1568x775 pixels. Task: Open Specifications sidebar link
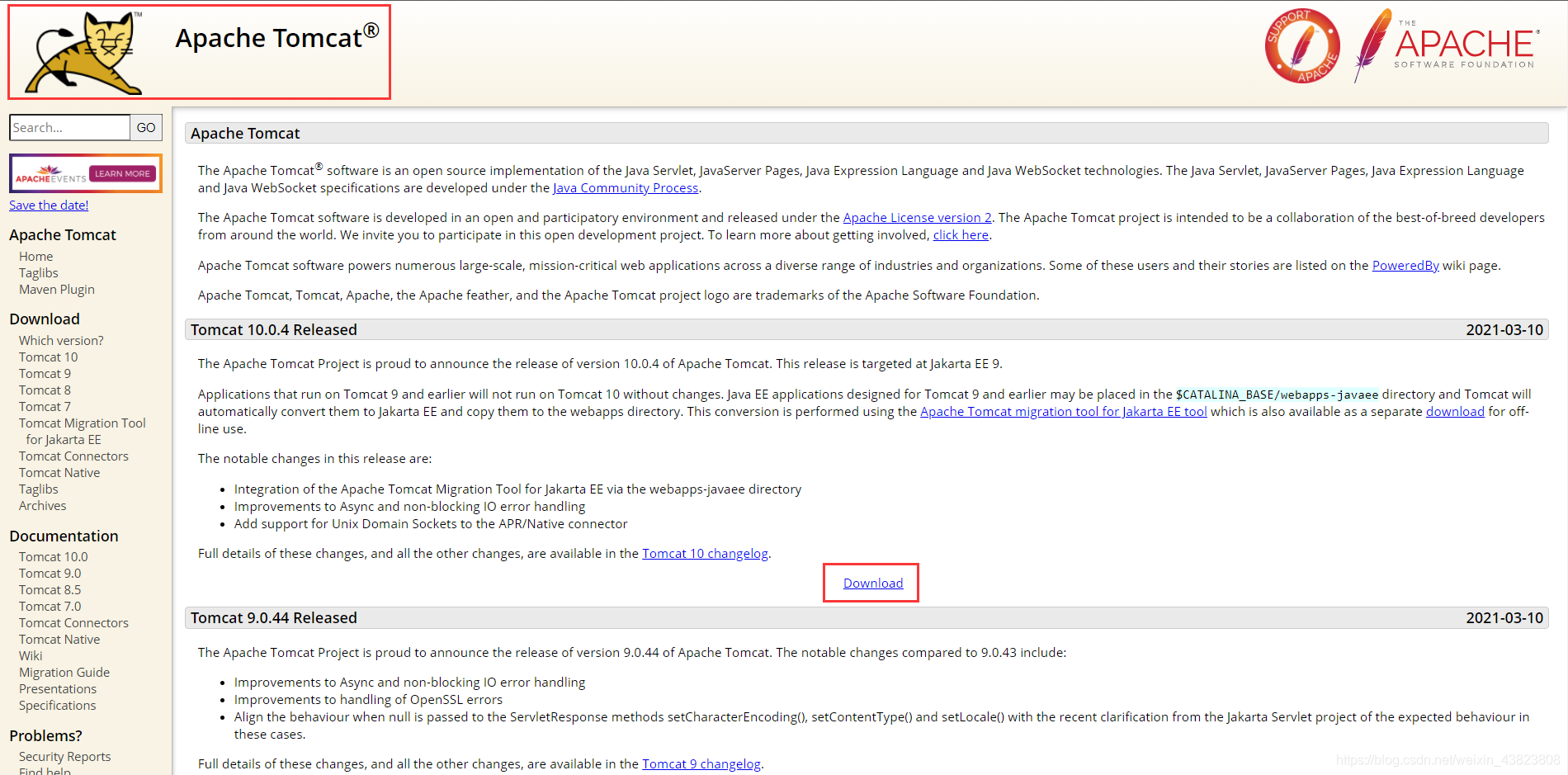point(57,706)
